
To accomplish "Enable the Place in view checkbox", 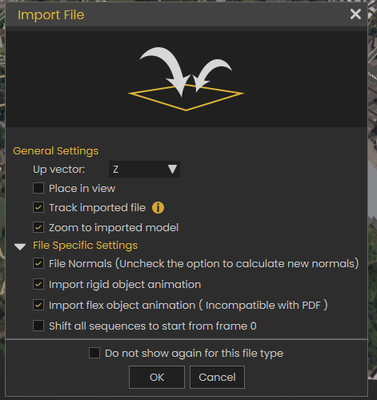I will pos(38,188).
